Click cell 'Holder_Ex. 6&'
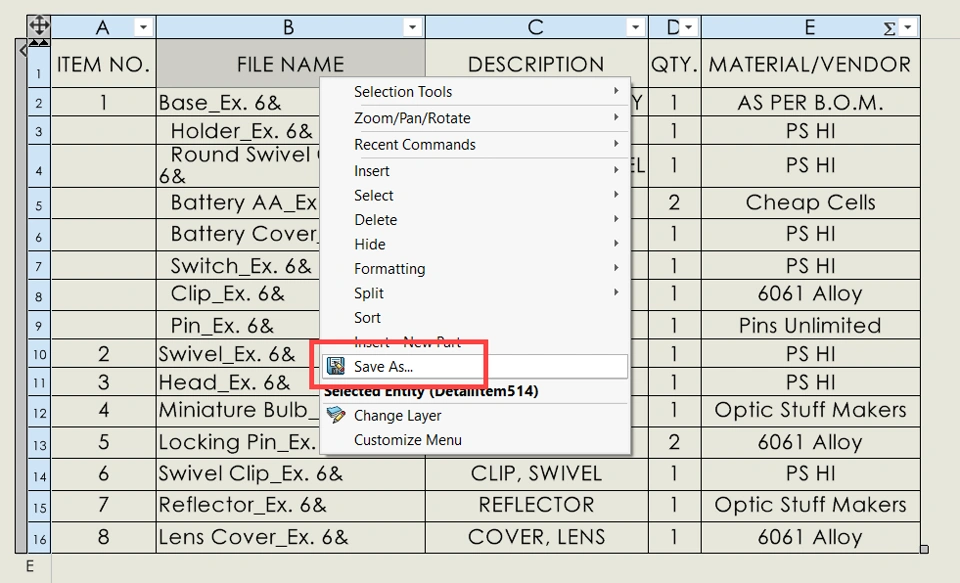The height and width of the screenshot is (583, 960). tap(239, 130)
